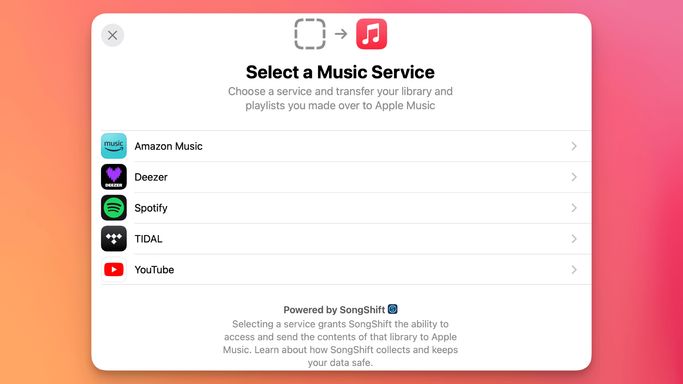Image resolution: width=683 pixels, height=384 pixels.
Task: Click the green Spotify logo icon
Action: (114, 208)
